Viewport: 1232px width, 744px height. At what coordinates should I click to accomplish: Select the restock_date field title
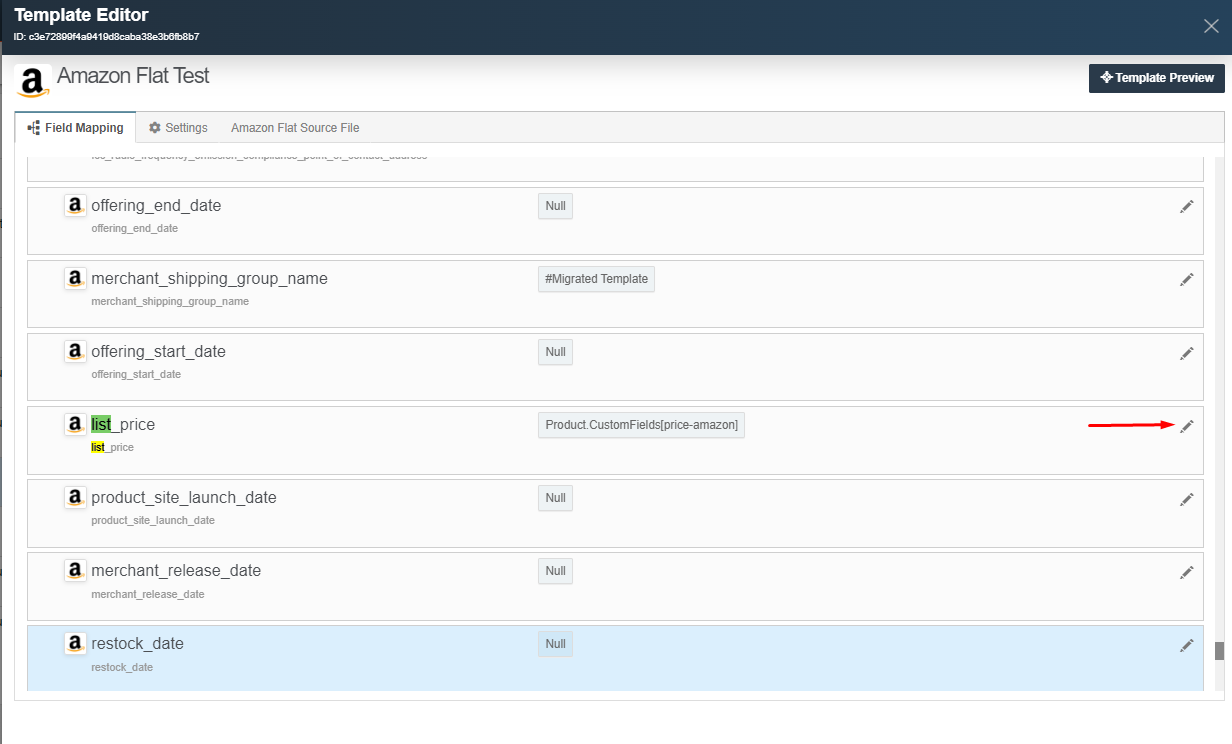click(137, 643)
